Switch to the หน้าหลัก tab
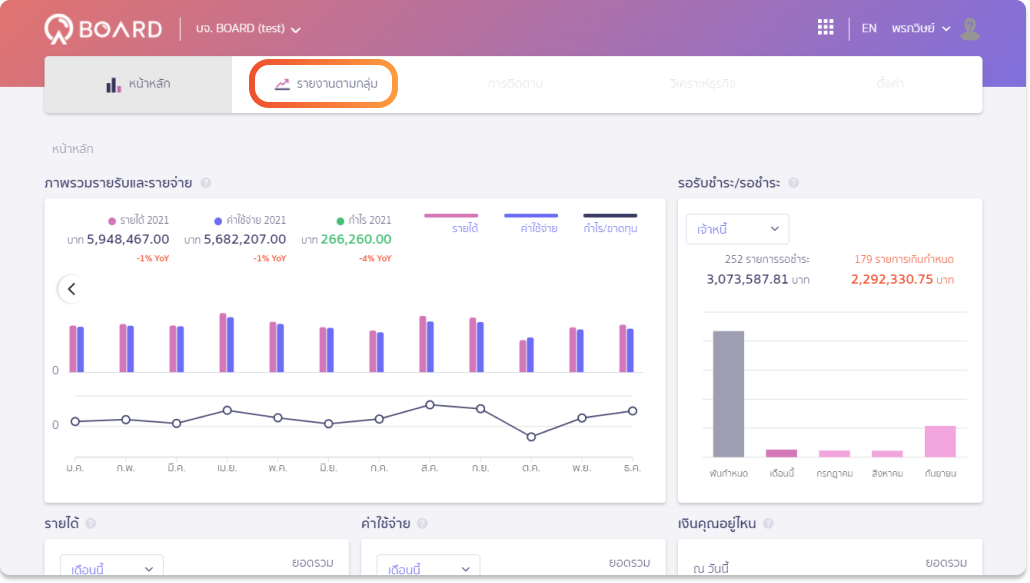The image size is (1030, 583). 138,84
